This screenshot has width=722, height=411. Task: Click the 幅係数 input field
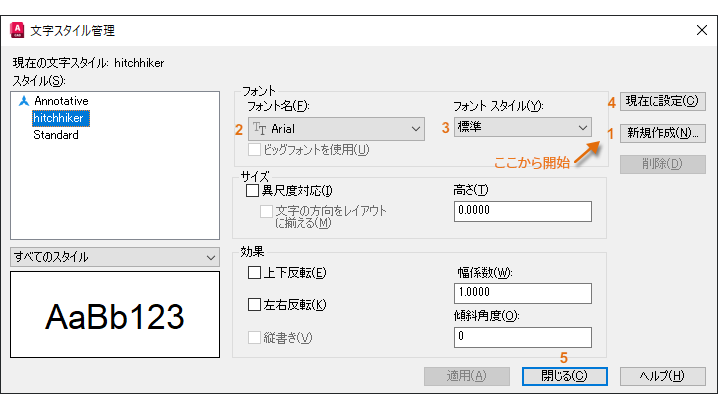point(523,293)
